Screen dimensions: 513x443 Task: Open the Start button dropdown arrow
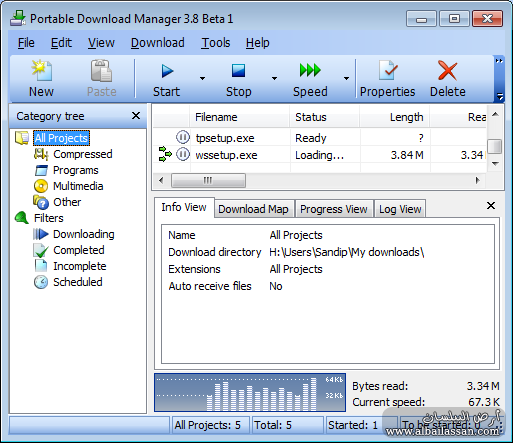coord(202,79)
